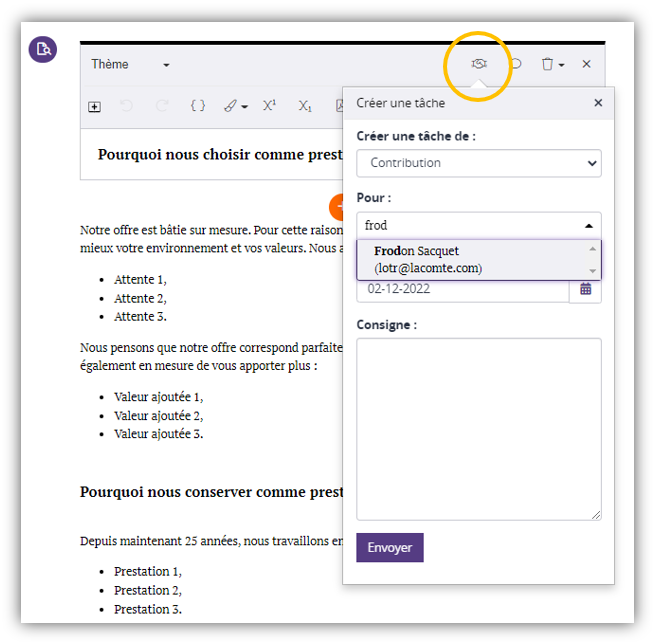Open the trash delete dropdown
Image resolution: width=665 pixels, height=644 pixels.
pos(552,64)
